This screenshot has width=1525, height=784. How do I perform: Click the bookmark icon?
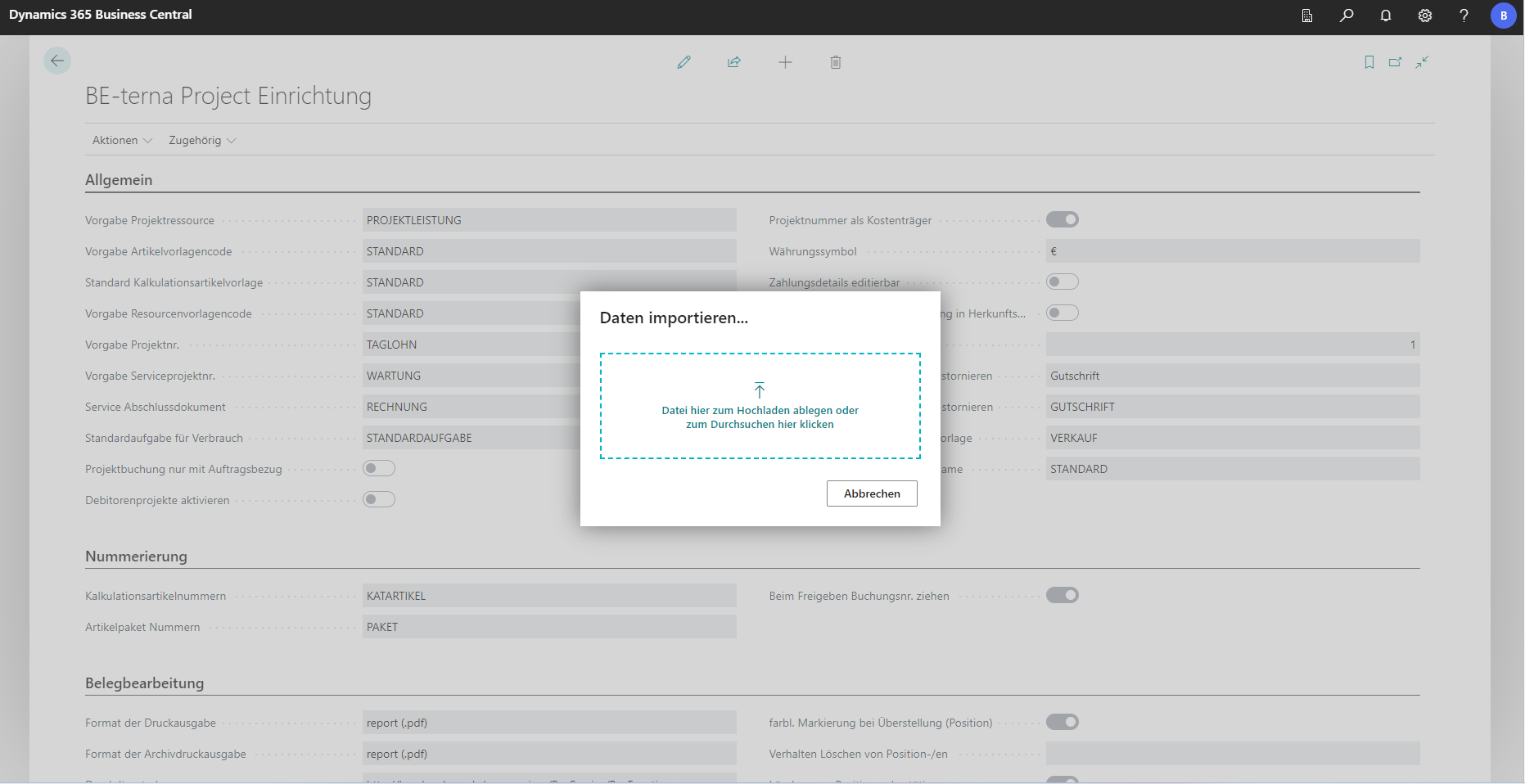coord(1369,62)
